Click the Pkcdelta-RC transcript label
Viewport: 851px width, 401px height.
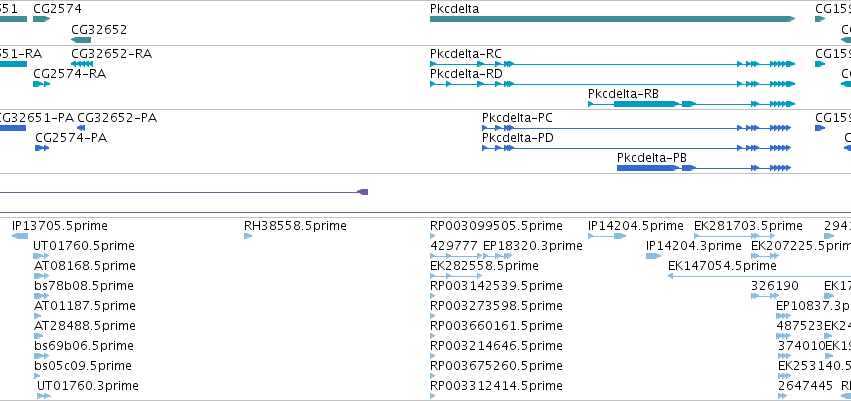point(466,54)
